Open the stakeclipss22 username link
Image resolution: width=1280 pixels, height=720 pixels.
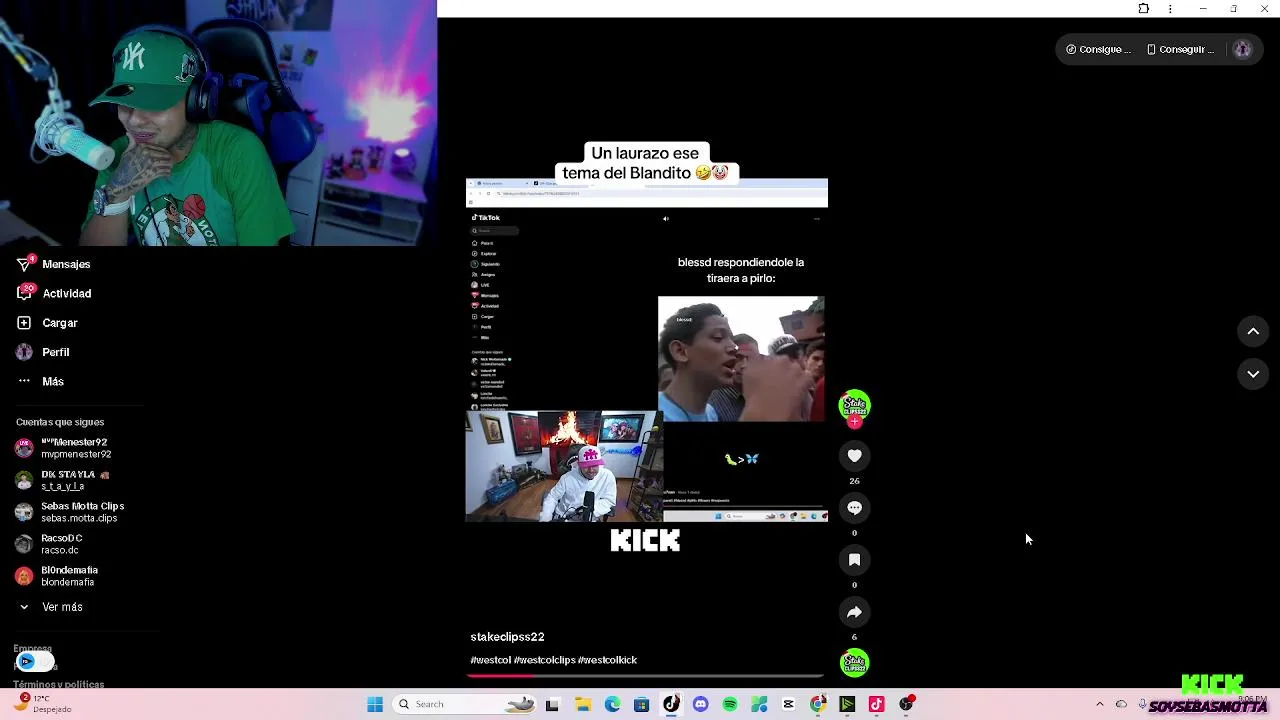(x=507, y=637)
